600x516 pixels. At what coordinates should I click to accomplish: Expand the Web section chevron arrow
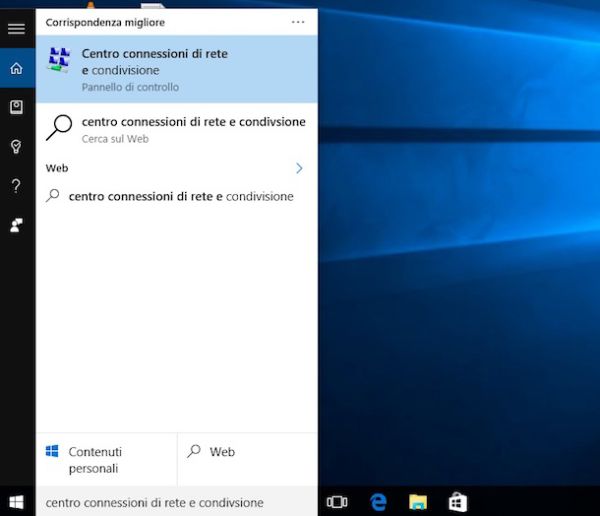click(299, 168)
